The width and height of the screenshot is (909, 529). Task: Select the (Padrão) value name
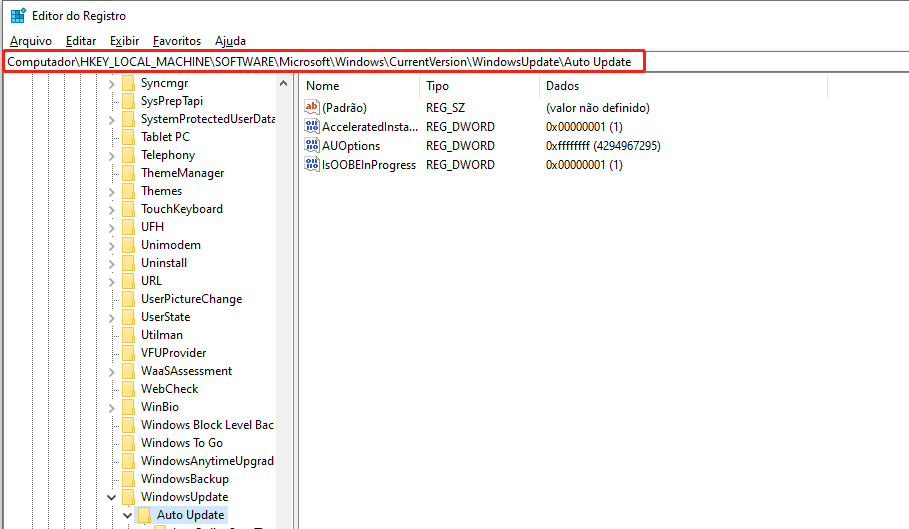(x=344, y=108)
